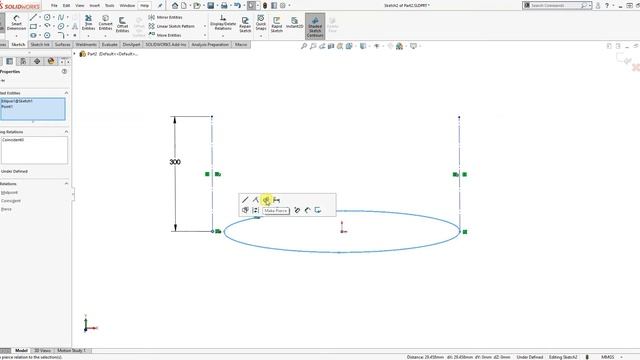
Task: Switch to the Evaluate tab
Action: [x=109, y=44]
